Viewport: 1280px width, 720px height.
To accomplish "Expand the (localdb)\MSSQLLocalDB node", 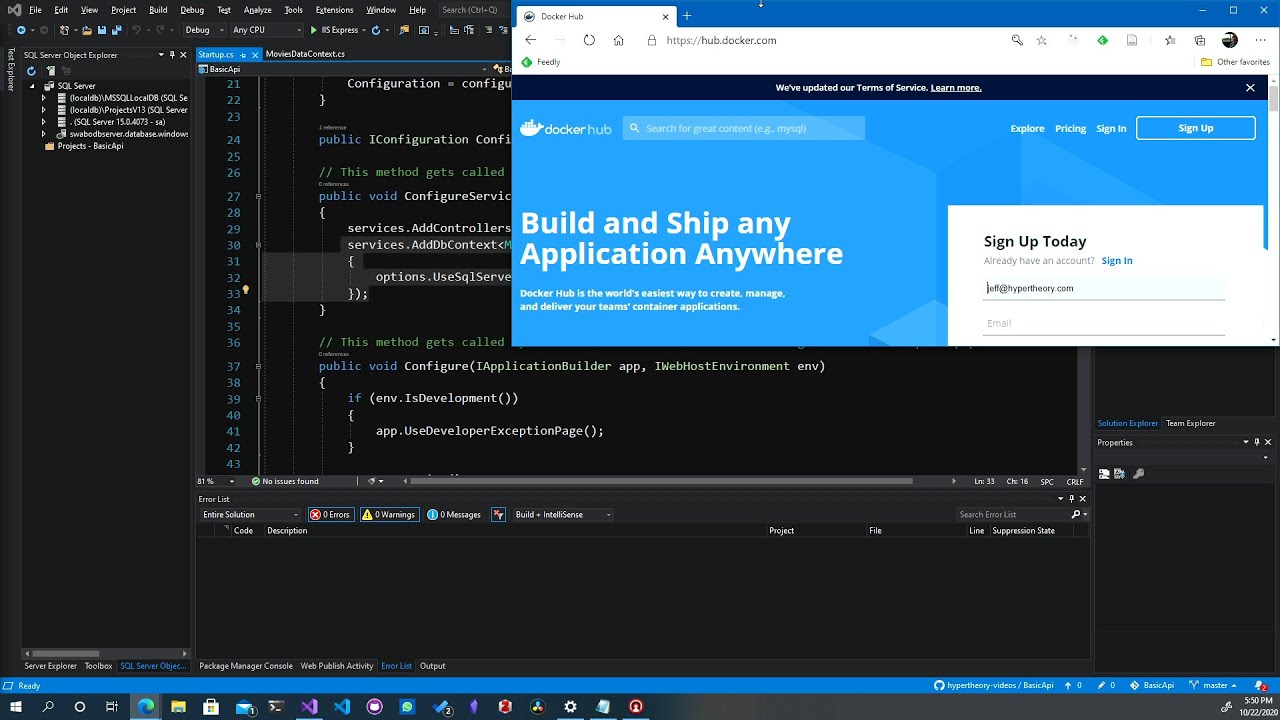I will (x=44, y=98).
